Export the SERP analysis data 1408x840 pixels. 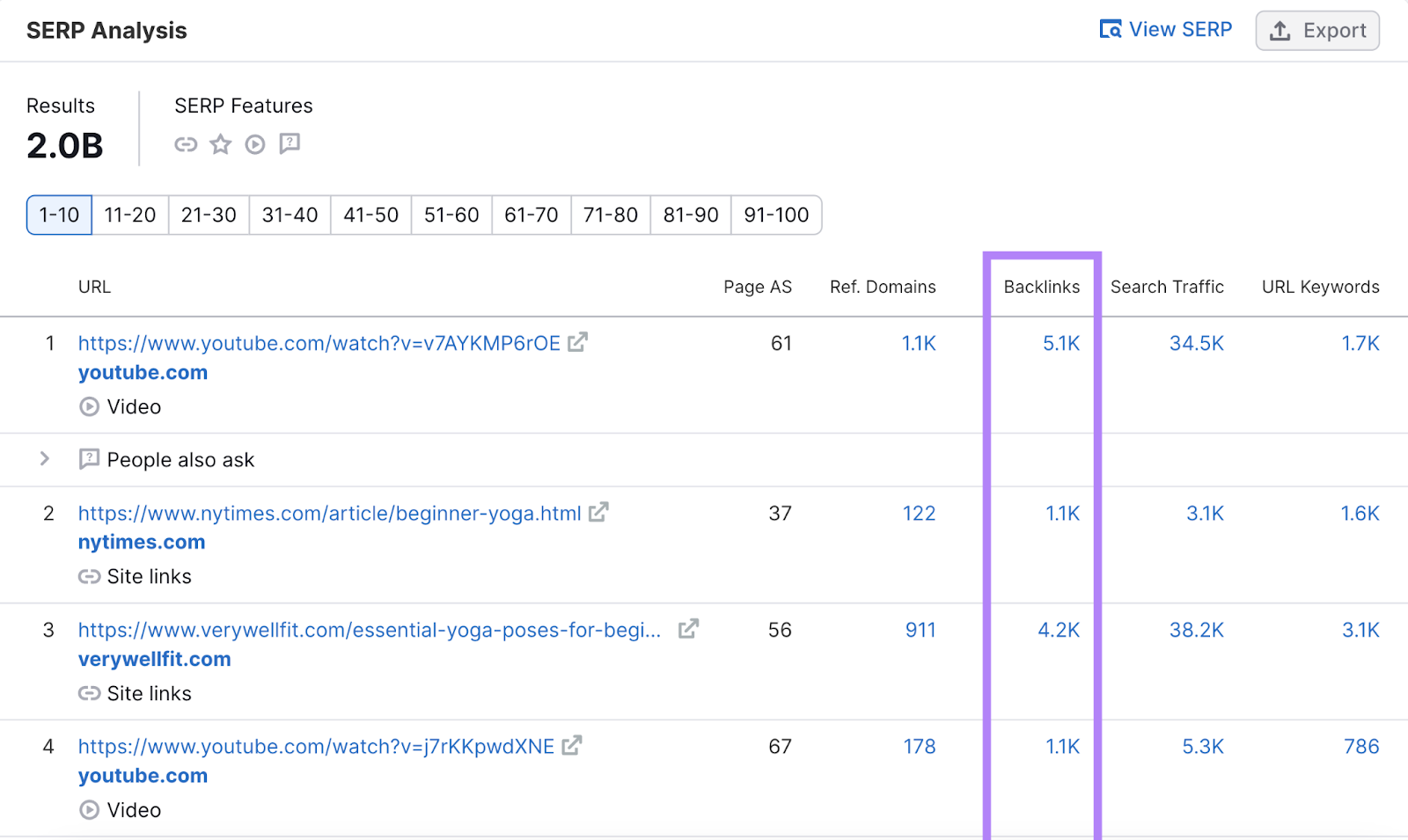(1317, 30)
